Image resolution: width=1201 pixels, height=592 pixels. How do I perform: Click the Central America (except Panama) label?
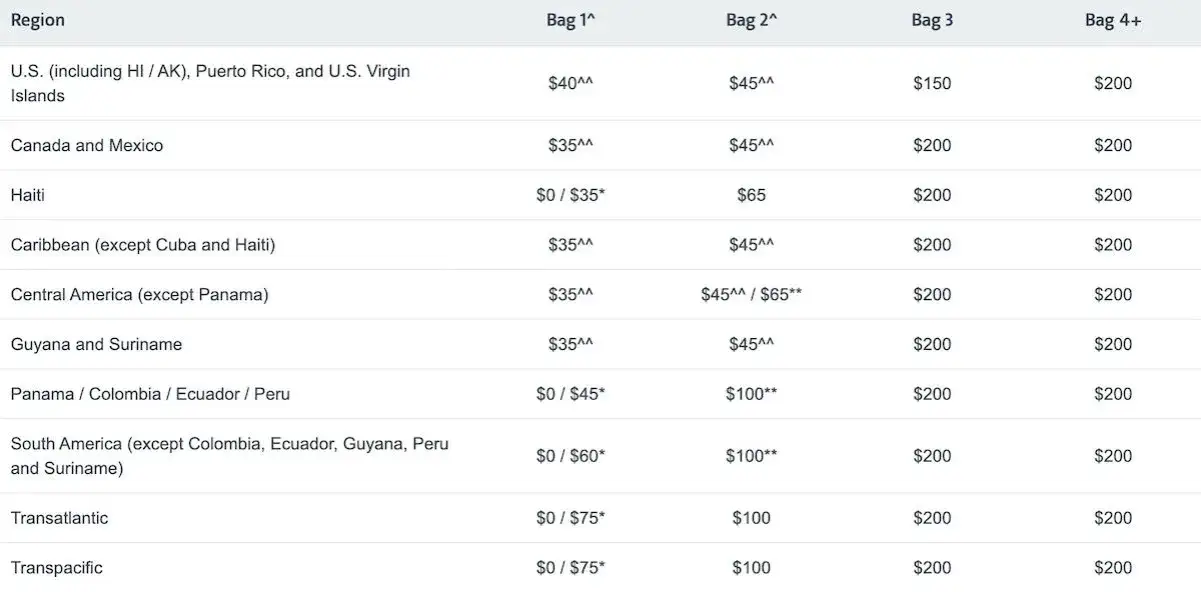[x=140, y=295]
